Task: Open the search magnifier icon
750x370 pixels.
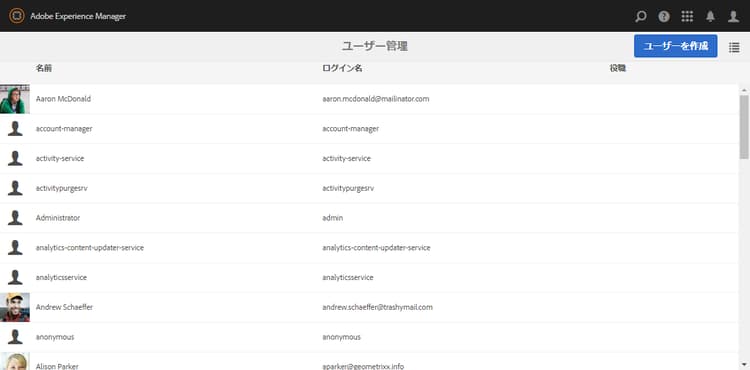Action: pyautogui.click(x=640, y=16)
